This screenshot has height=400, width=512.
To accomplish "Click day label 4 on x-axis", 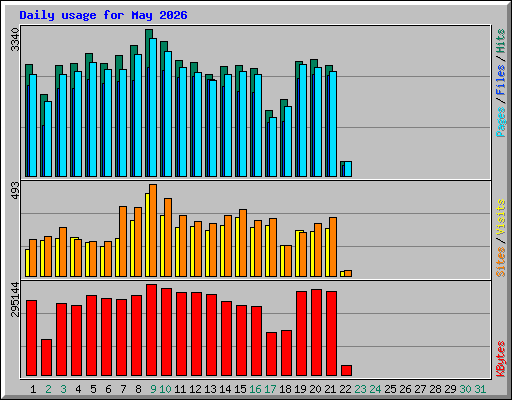I will pyautogui.click(x=78, y=389).
